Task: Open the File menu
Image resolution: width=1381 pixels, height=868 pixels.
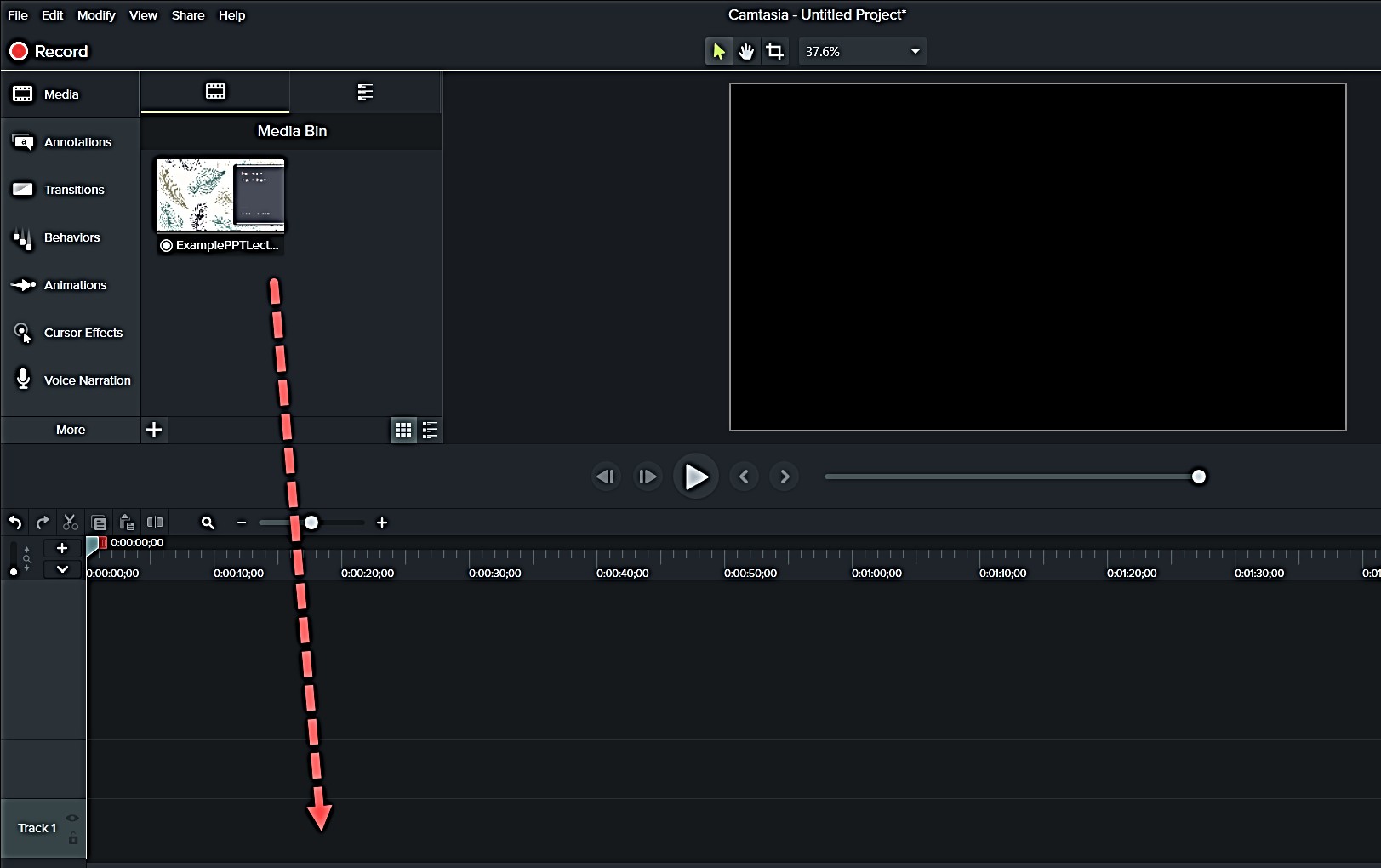Action: (18, 15)
